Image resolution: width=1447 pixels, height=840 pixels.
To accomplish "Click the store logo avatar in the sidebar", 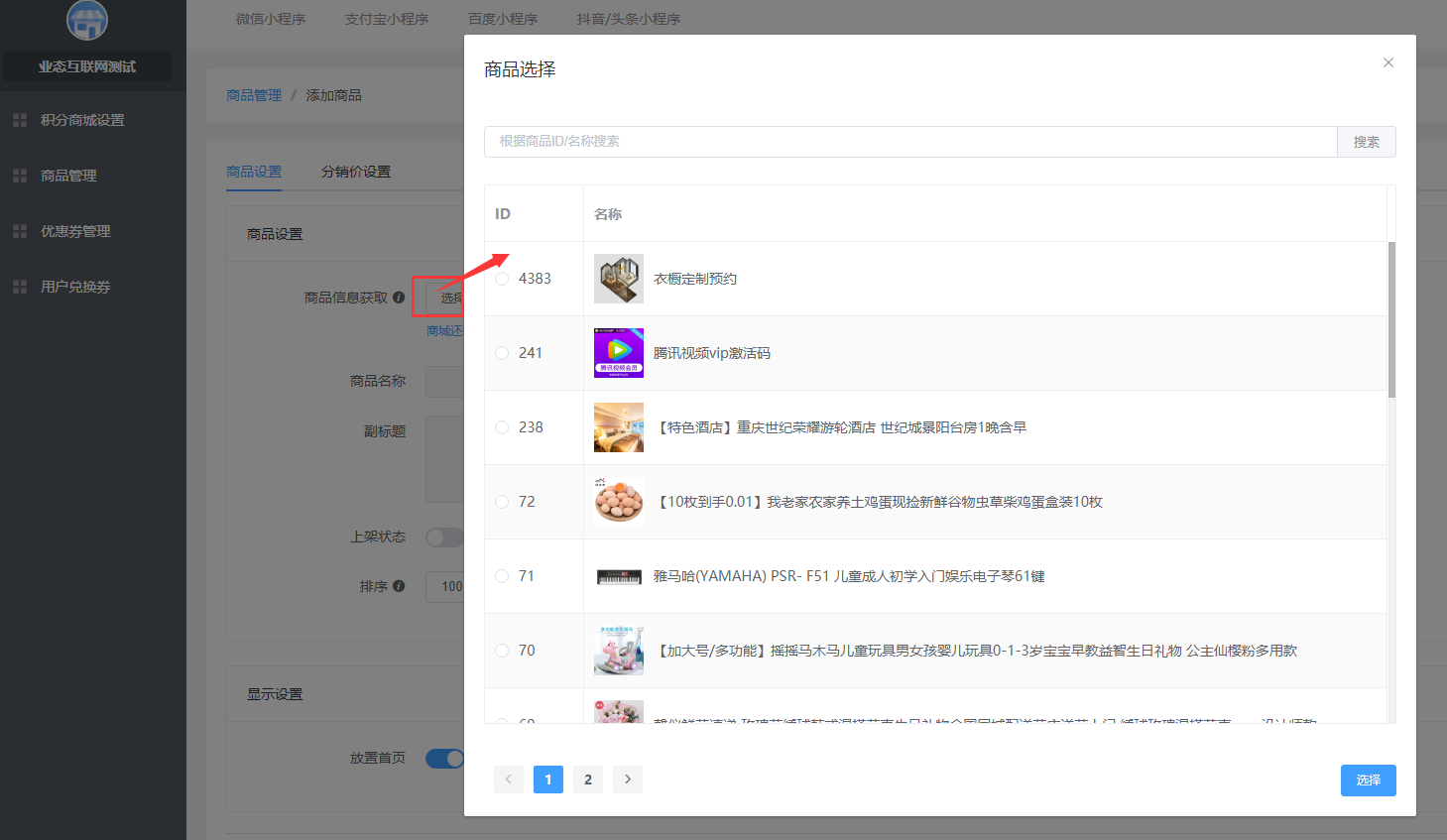I will [87, 19].
